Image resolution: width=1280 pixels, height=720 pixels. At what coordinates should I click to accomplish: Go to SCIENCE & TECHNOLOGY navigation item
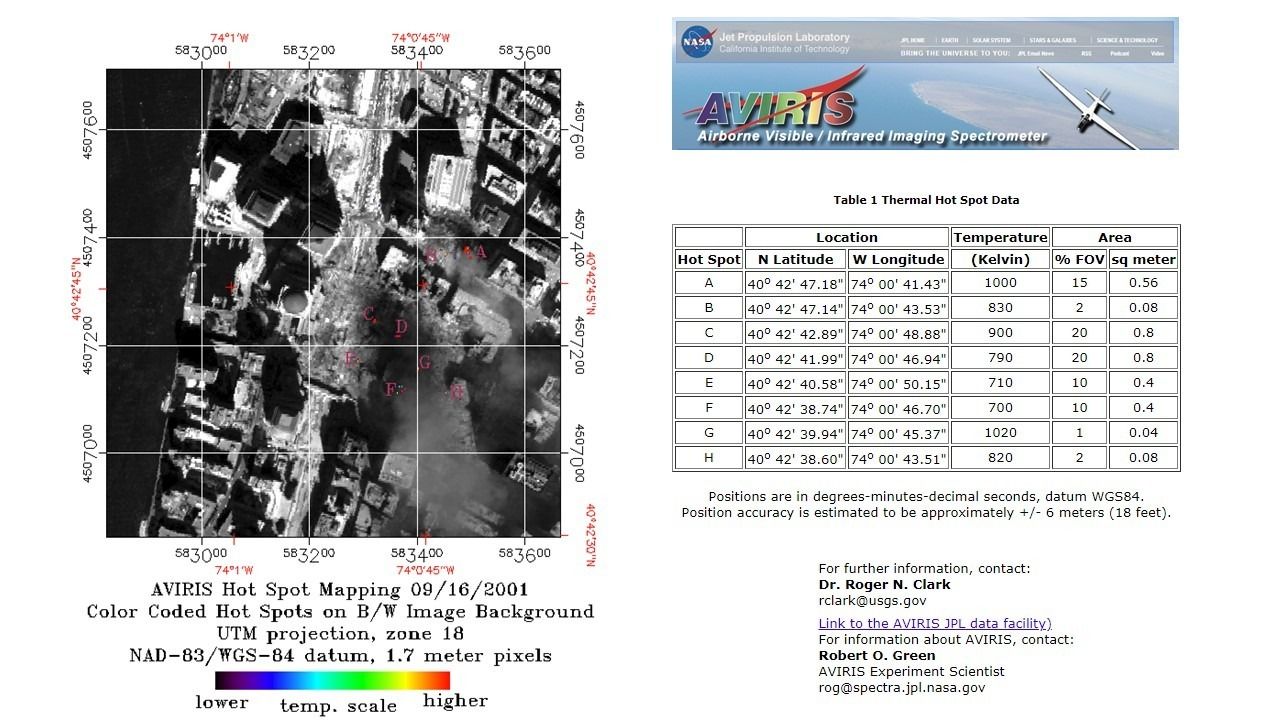1127,41
